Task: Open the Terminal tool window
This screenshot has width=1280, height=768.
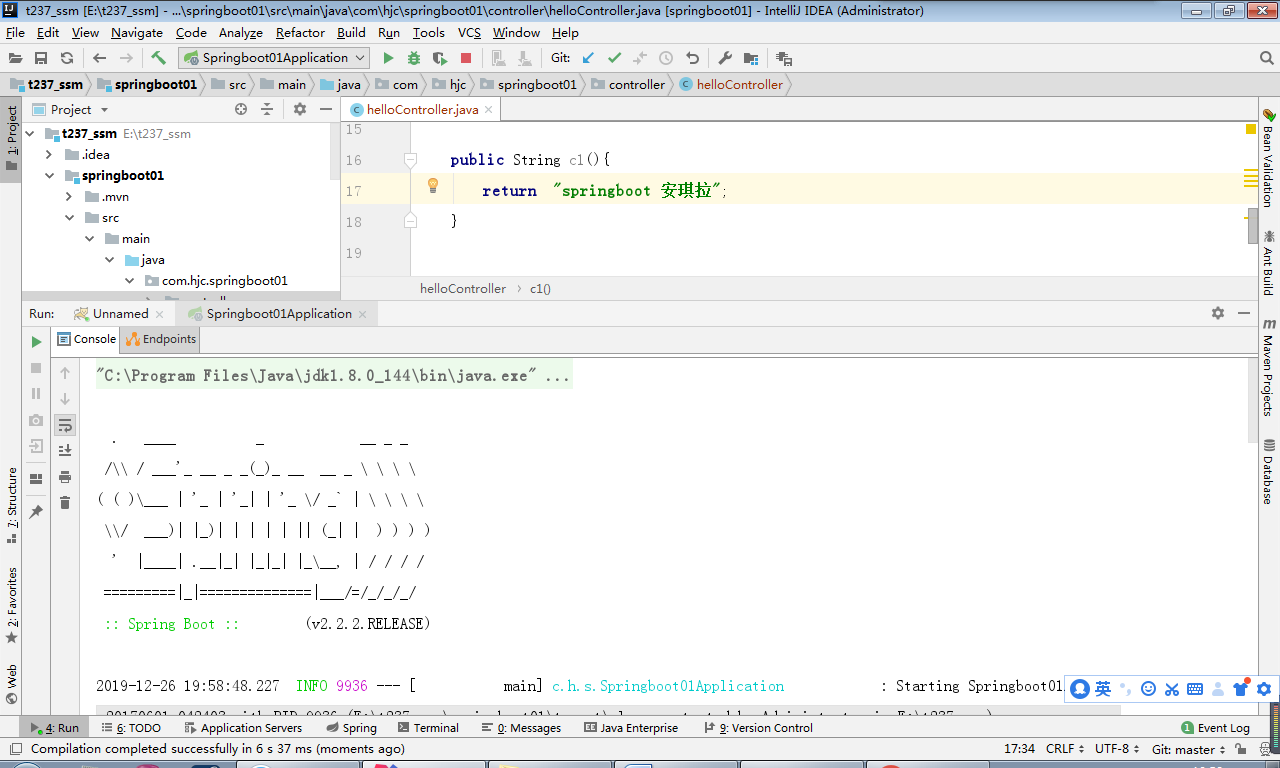Action: pos(428,728)
